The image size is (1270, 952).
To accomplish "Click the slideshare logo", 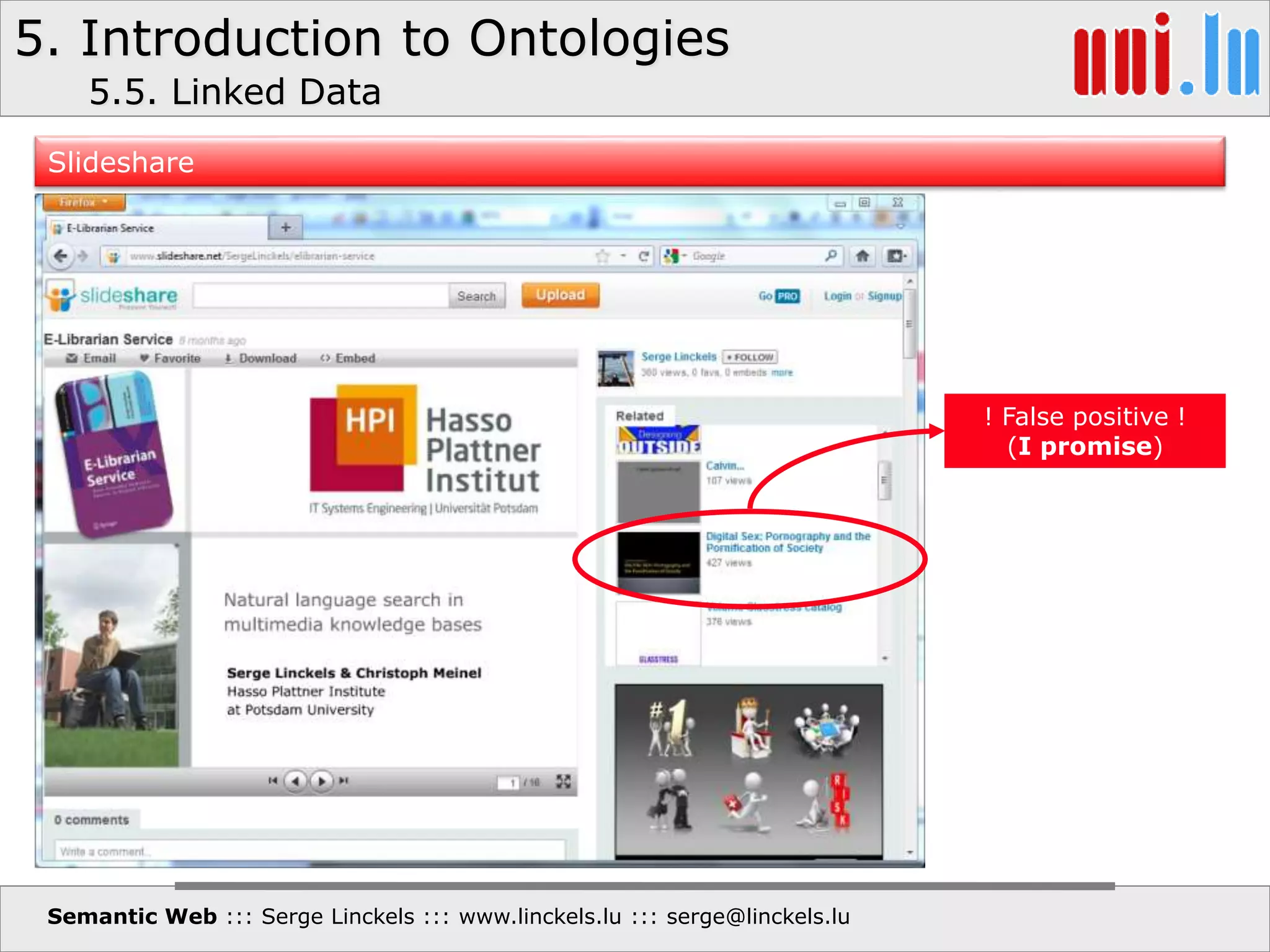I will pos(112,296).
